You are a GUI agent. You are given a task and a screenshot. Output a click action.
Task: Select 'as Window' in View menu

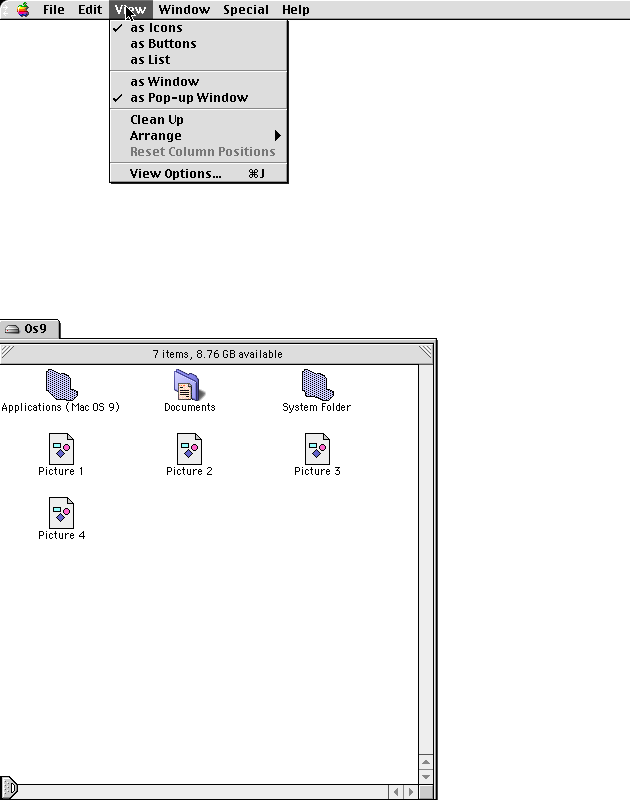click(164, 82)
